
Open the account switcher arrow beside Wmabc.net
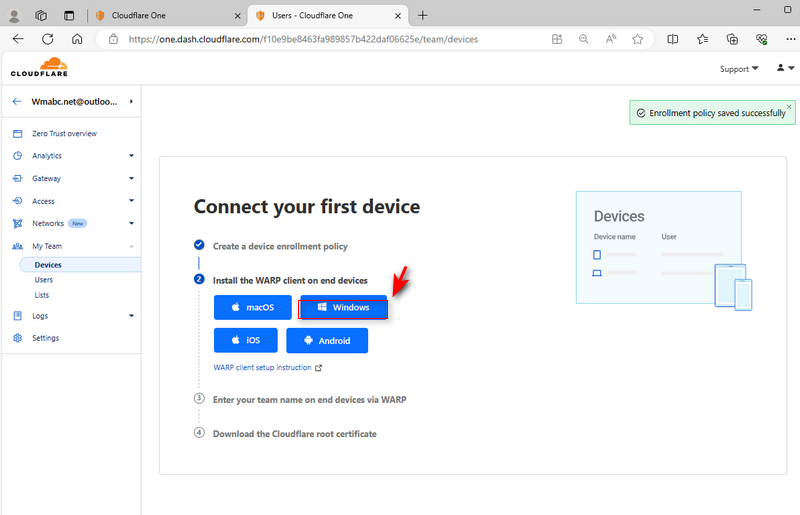tap(131, 102)
